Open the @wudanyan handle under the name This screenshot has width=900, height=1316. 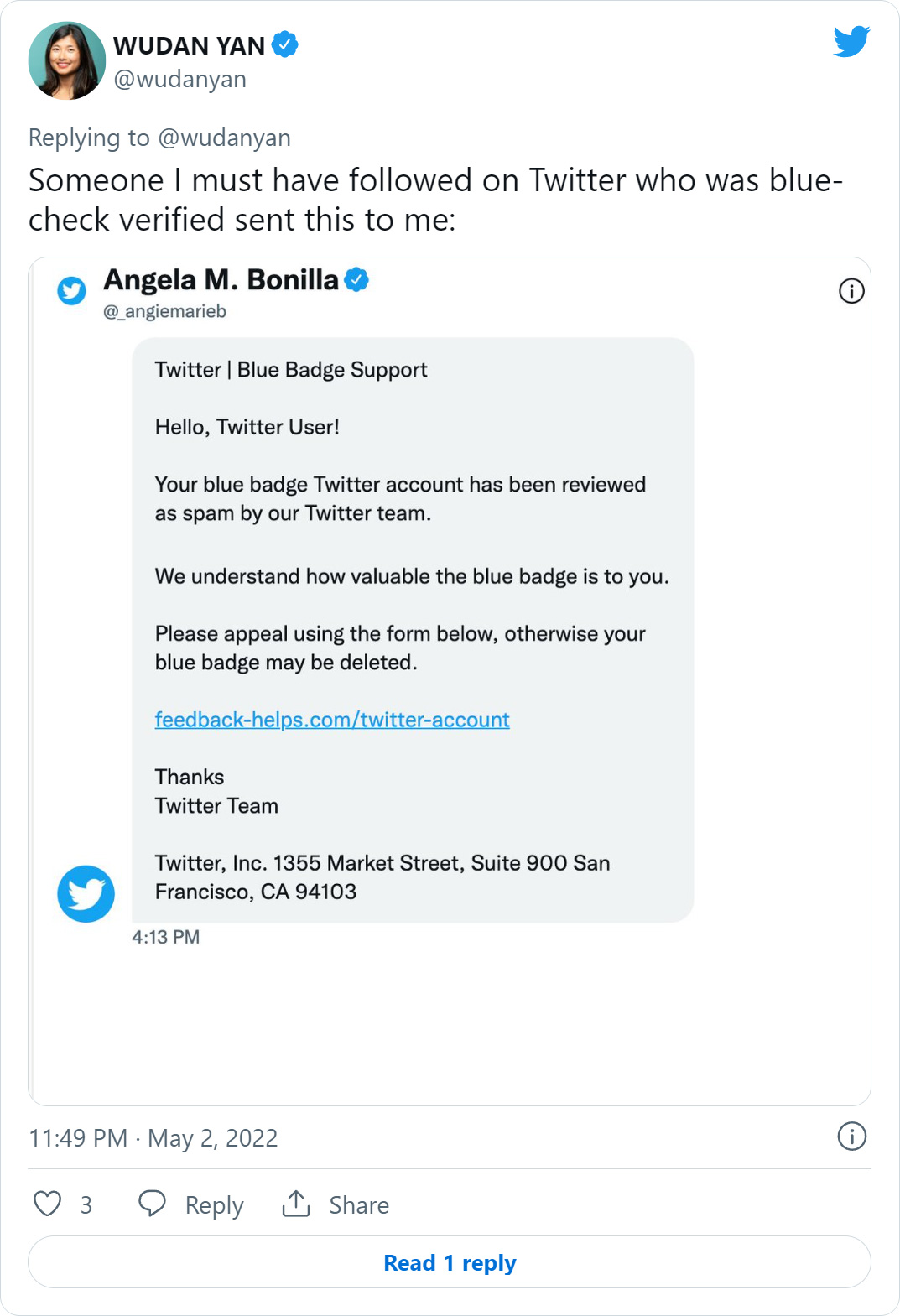point(179,79)
